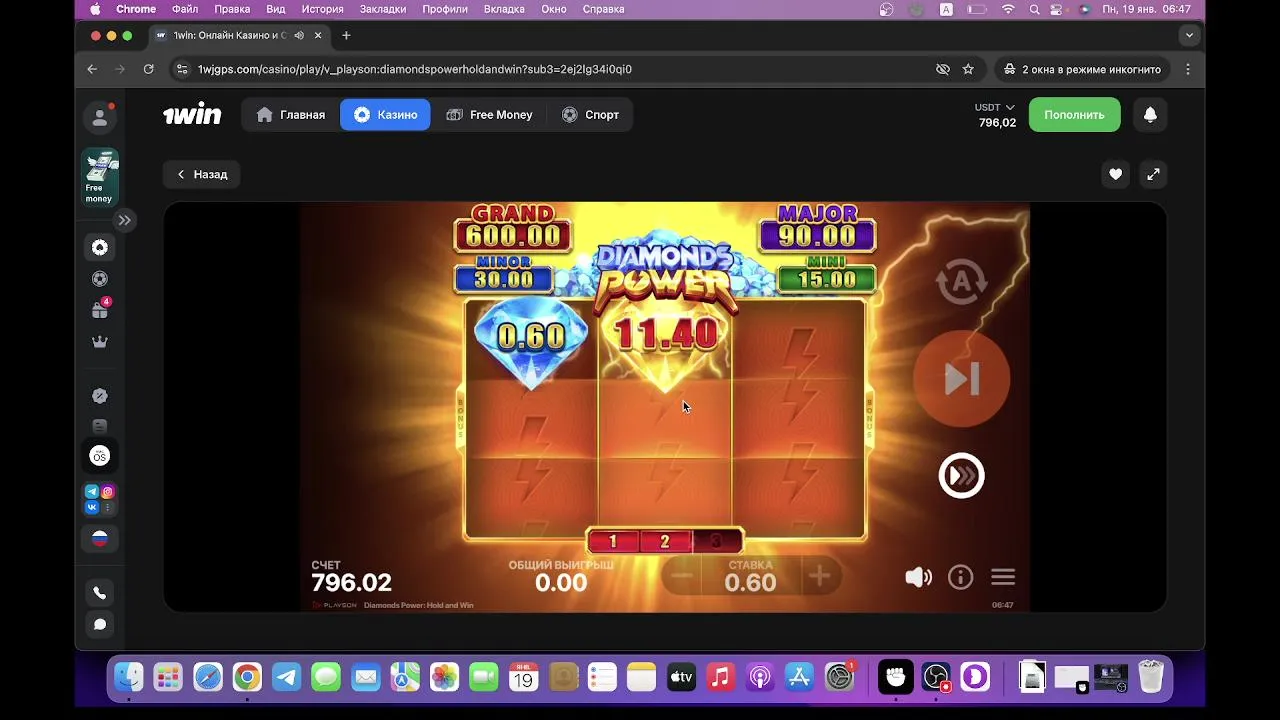
Task: Click the GRAND 600.00 jackpot label
Action: [513, 228]
